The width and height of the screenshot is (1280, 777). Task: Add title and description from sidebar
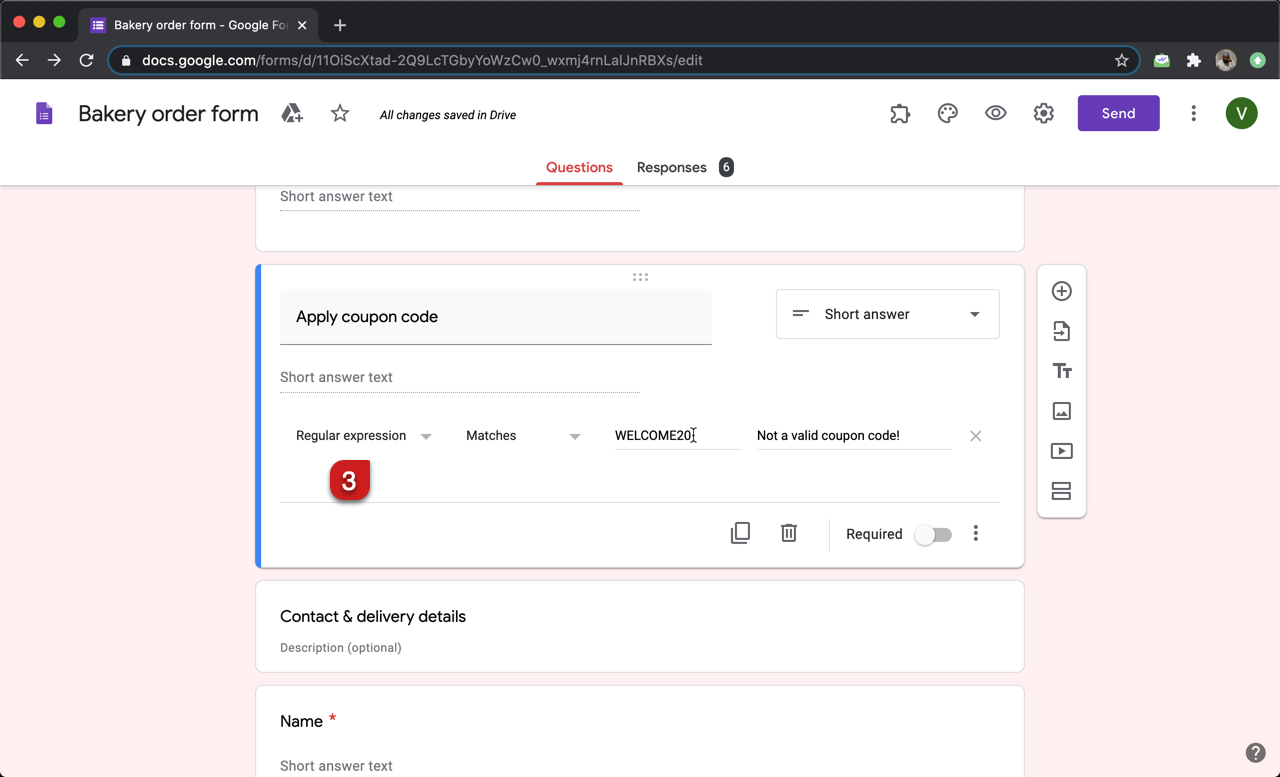[x=1061, y=371]
